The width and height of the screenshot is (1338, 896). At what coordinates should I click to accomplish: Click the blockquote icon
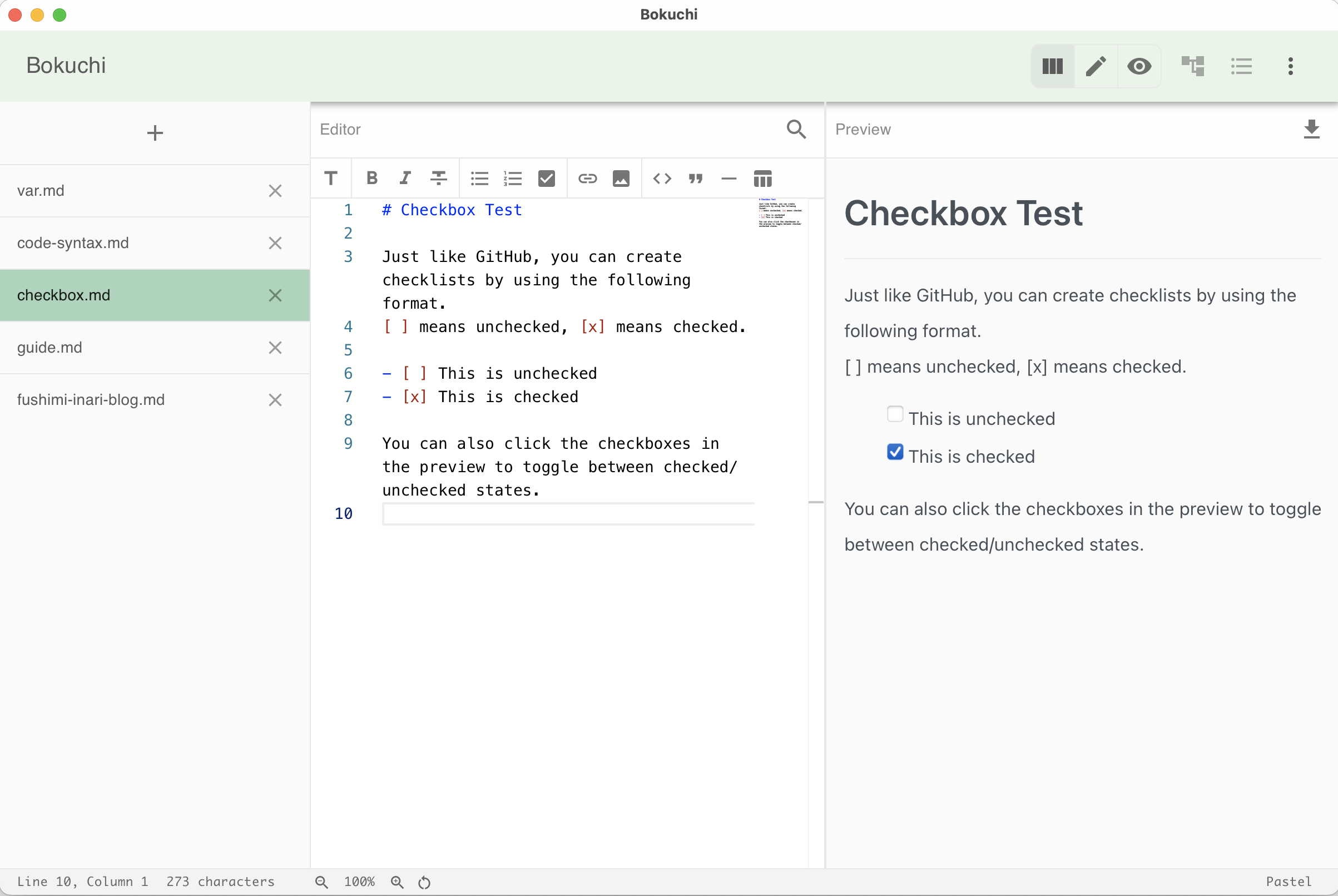pyautogui.click(x=695, y=179)
